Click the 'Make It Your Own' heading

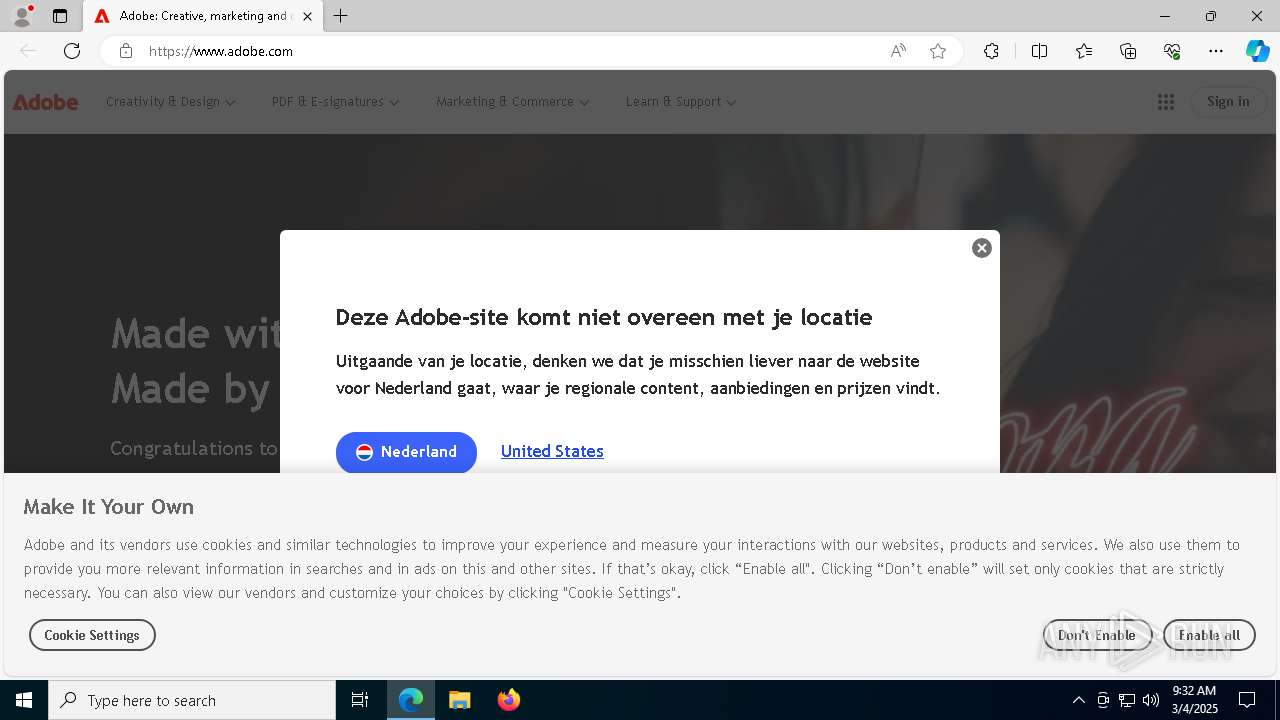[x=109, y=507]
